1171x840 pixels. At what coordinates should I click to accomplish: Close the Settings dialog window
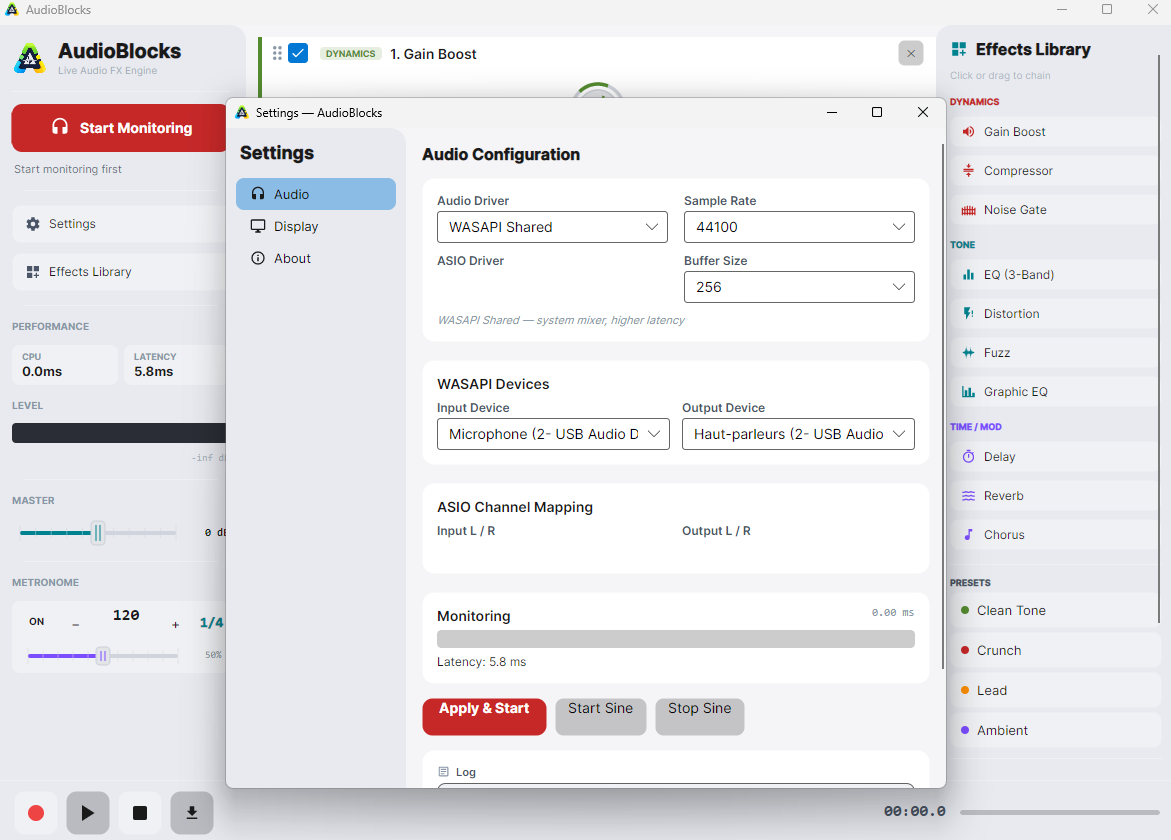pos(923,112)
